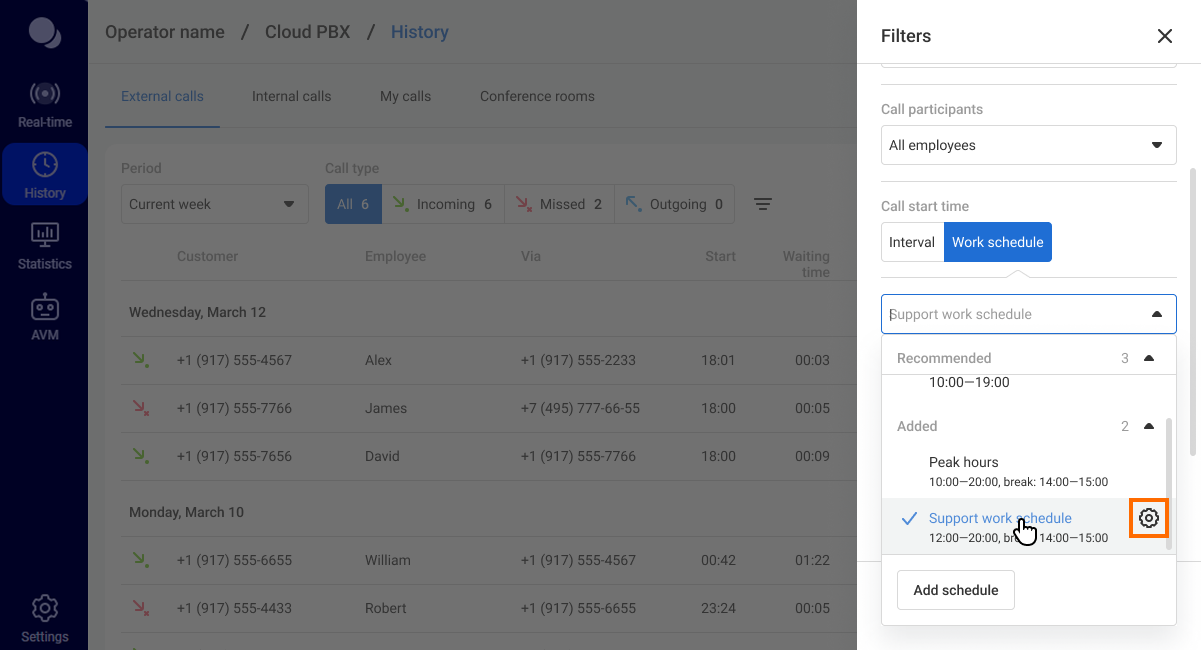This screenshot has height=650, width=1201.
Task: Collapse the Added schedules group
Action: pos(1148,426)
